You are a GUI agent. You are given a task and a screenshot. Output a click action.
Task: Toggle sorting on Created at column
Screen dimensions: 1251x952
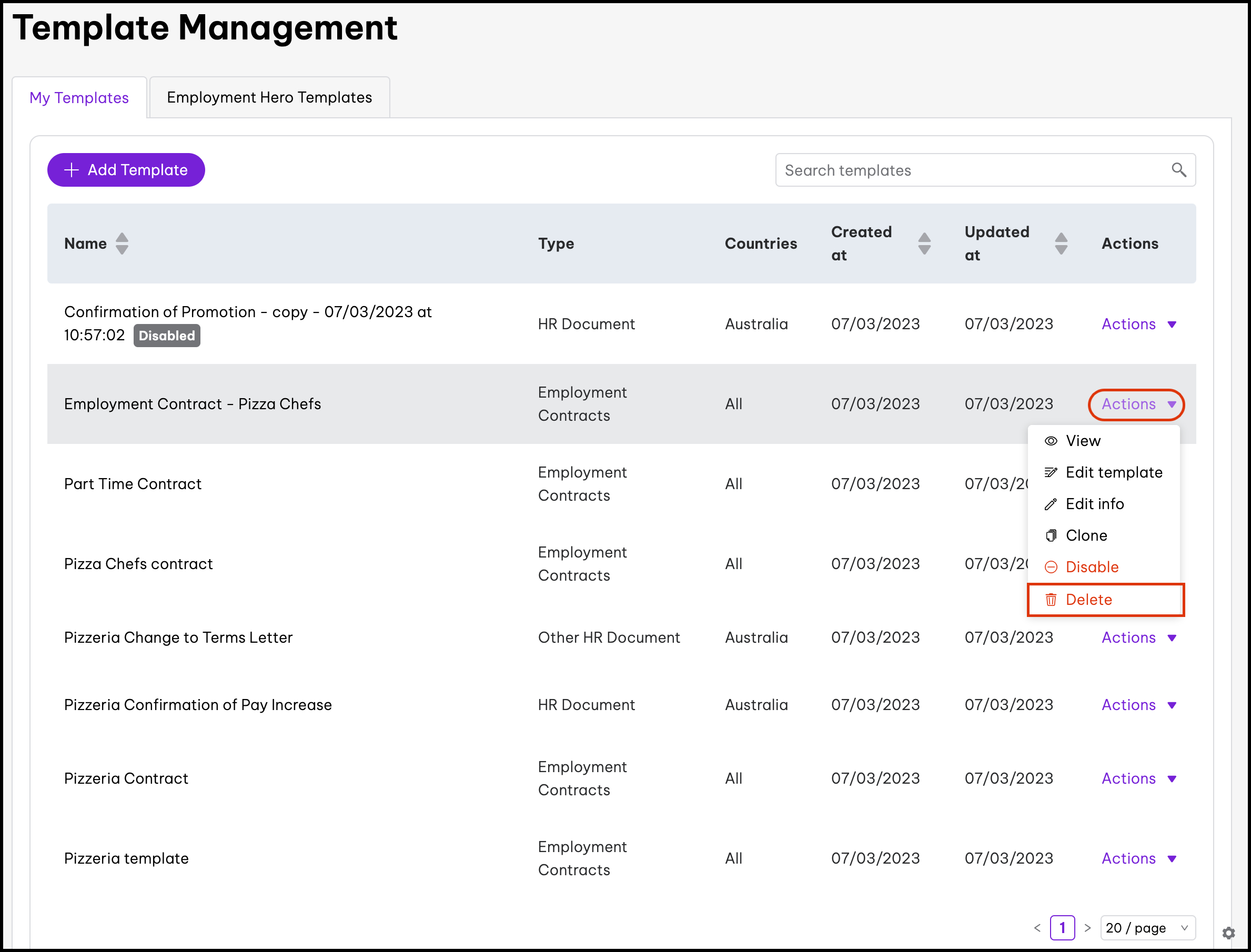coord(924,244)
